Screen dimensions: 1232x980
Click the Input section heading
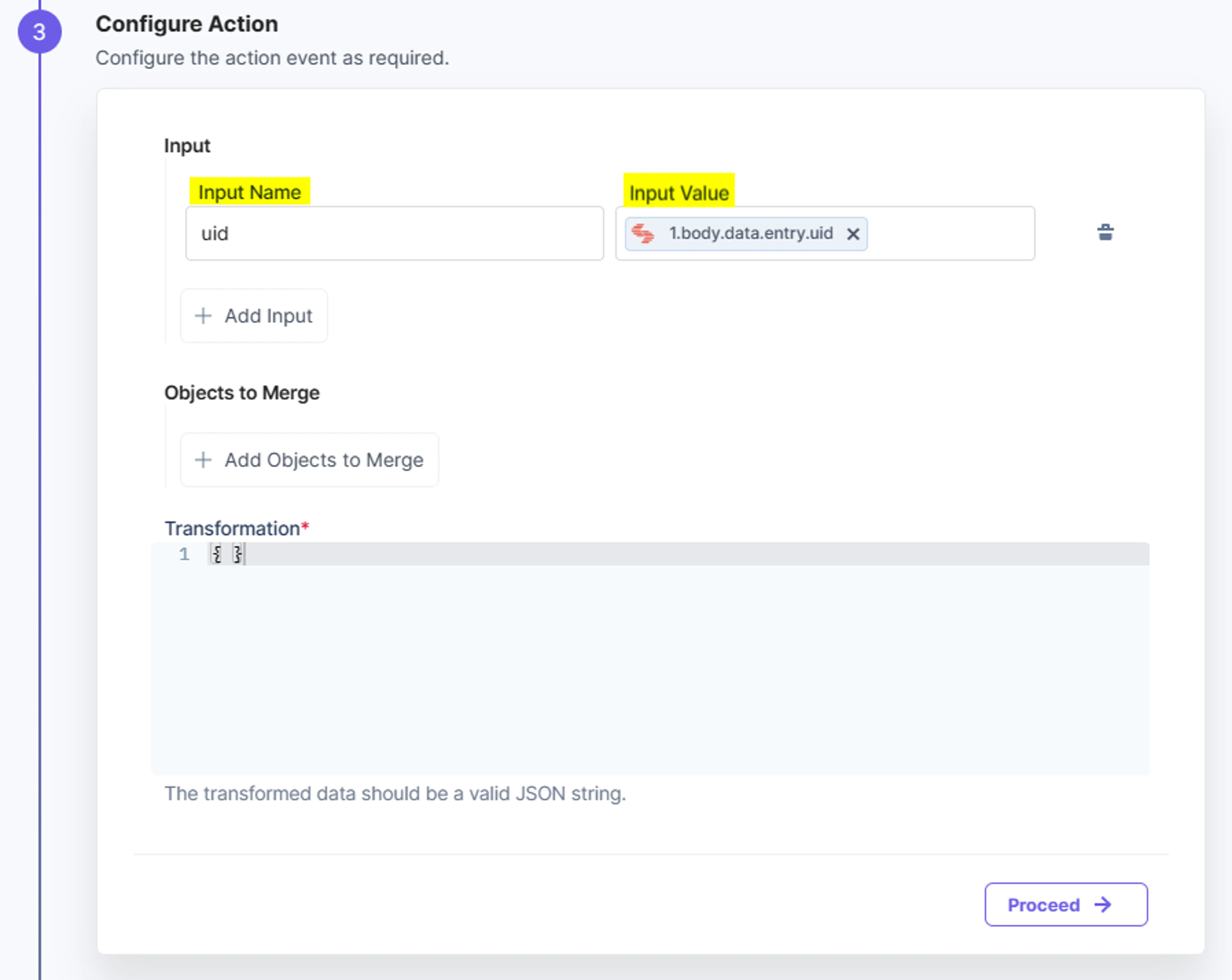click(x=187, y=146)
